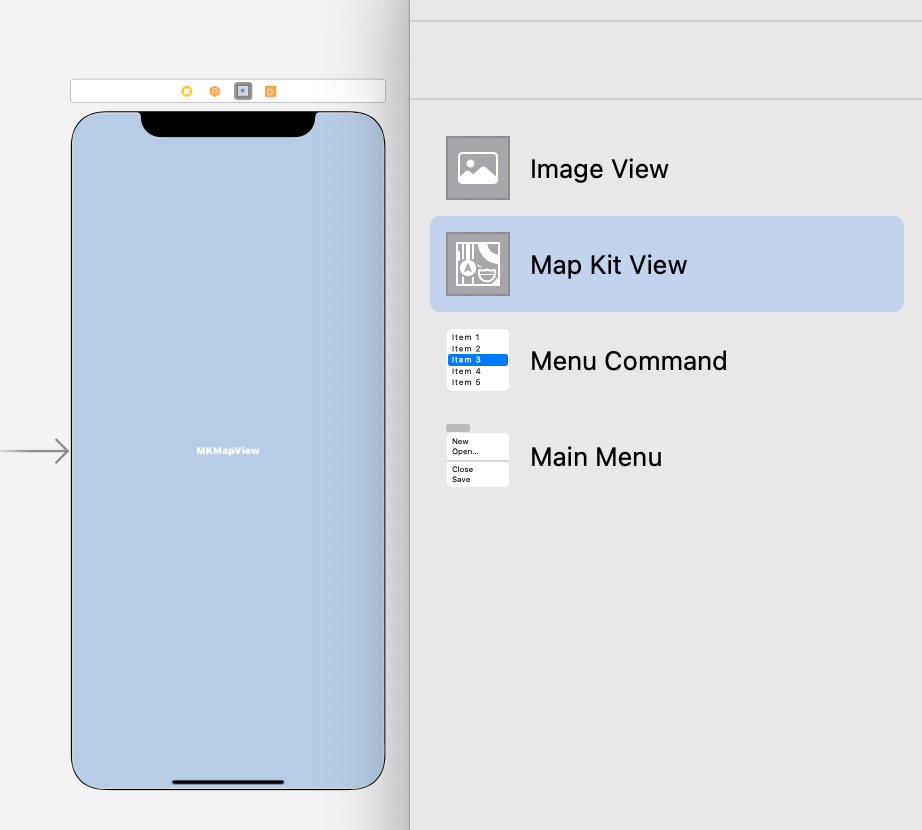Click the storyboard entry point arrow

tap(35, 450)
